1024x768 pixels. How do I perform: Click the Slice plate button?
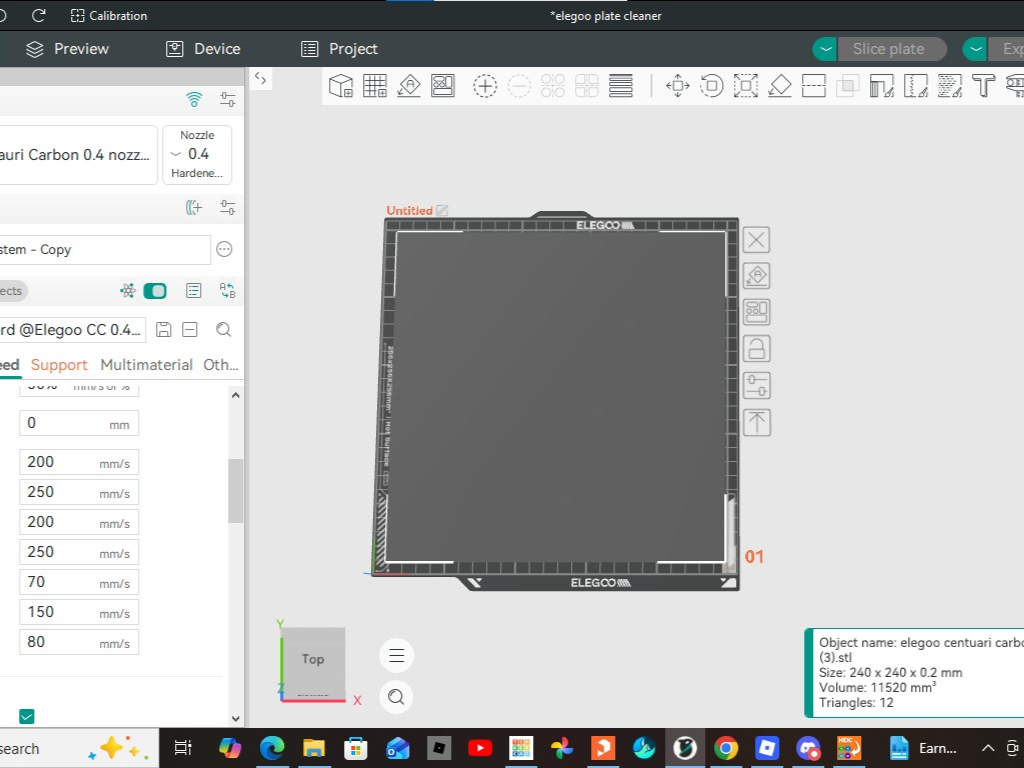tap(891, 49)
